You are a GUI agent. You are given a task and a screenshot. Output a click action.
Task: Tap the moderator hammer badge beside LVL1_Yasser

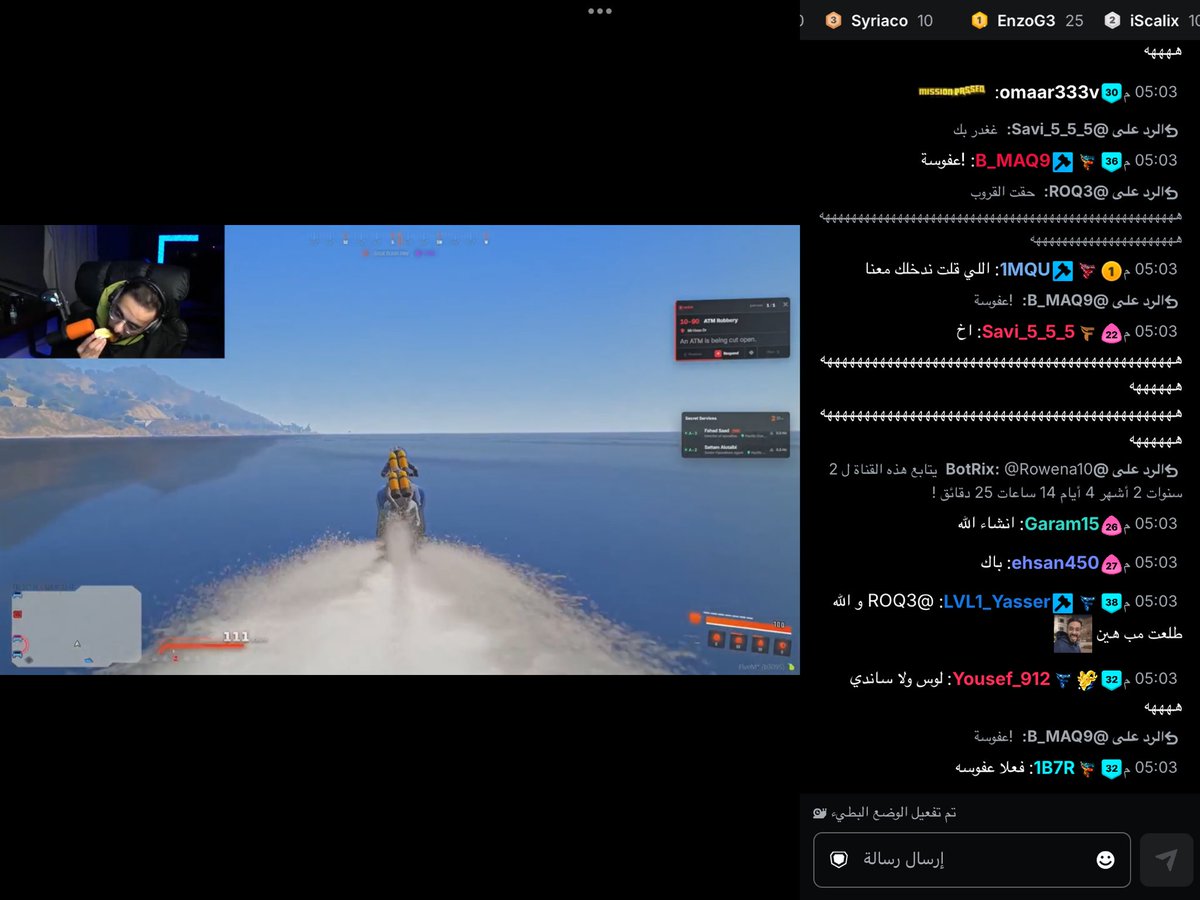click(x=1063, y=602)
